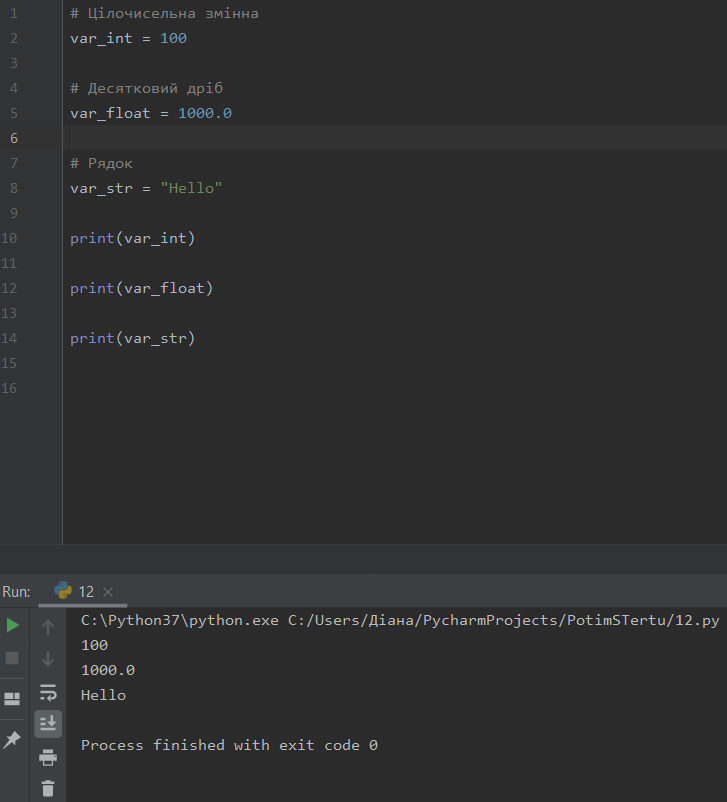This screenshot has width=727, height=802.
Task: Open the Restore Layout icon
Action: tap(13, 698)
